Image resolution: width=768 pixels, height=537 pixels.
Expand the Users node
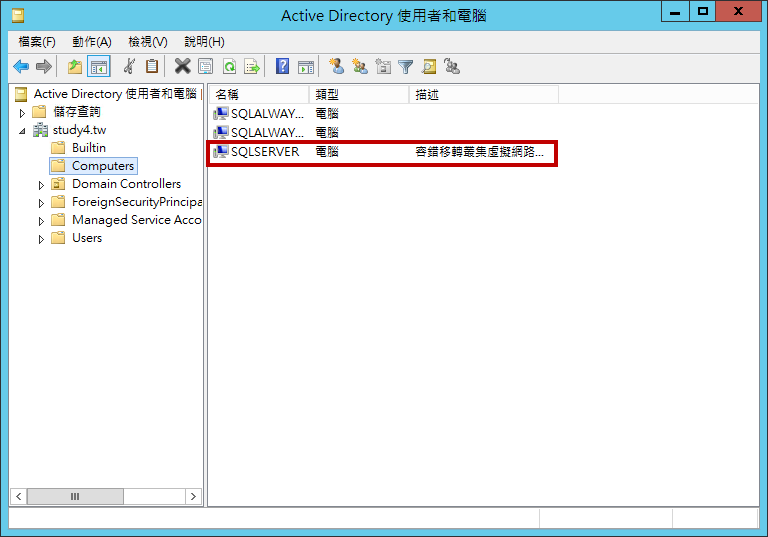coord(41,240)
